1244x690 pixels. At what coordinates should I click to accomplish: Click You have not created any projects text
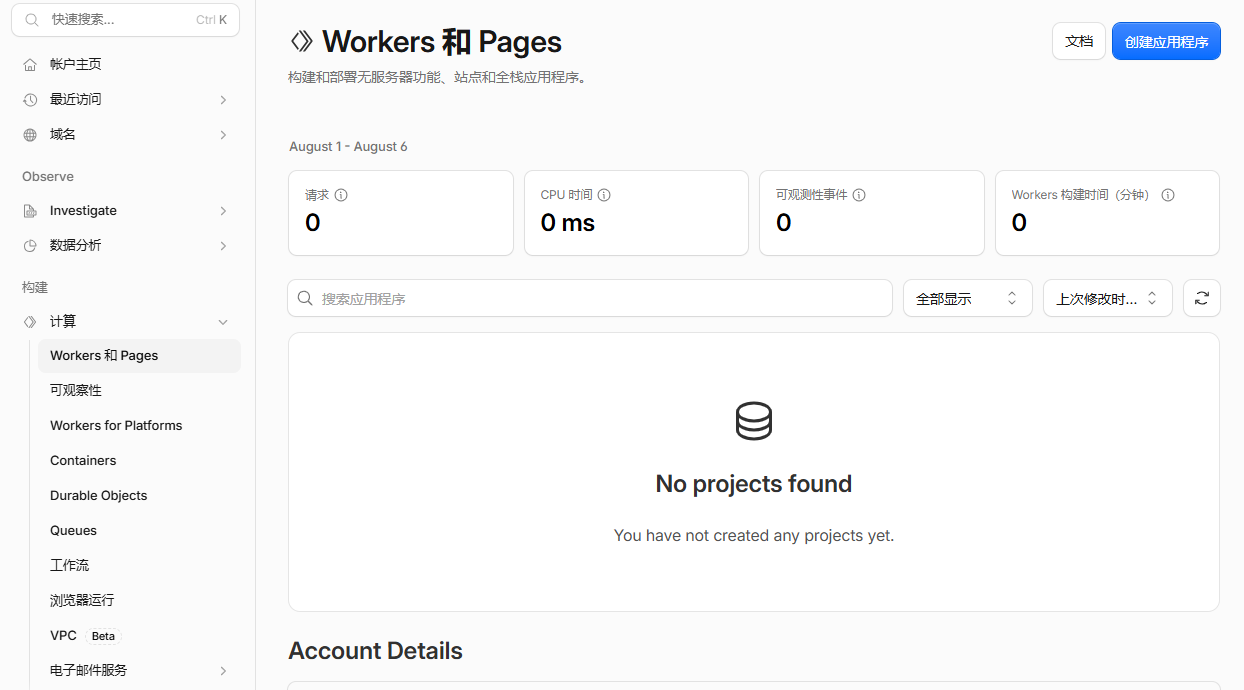pyautogui.click(x=754, y=536)
